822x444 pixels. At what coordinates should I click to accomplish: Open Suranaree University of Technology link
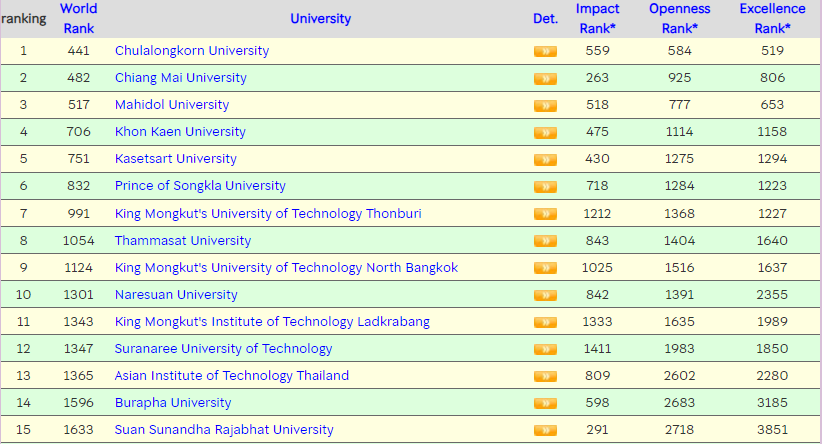[x=223, y=349]
